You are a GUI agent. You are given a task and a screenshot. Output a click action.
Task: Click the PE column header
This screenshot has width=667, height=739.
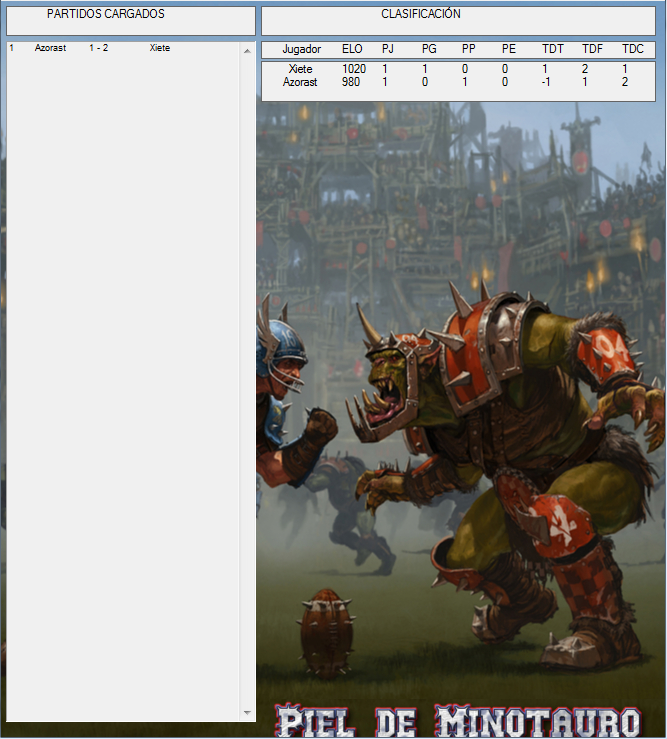click(x=509, y=49)
